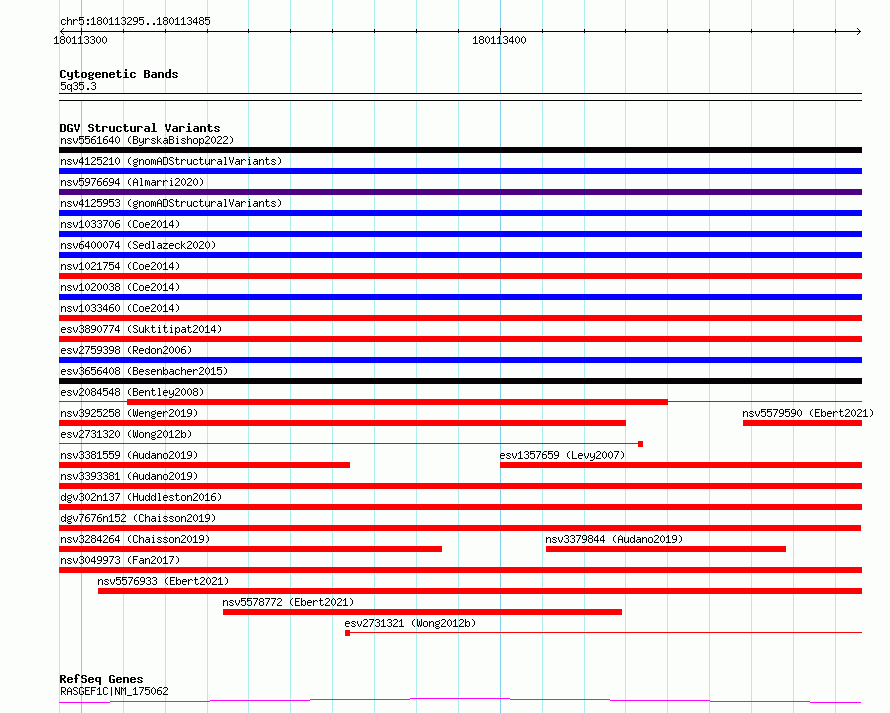Select the nsv3381559 (Audano2019) label
The image size is (890, 713).
point(129,455)
